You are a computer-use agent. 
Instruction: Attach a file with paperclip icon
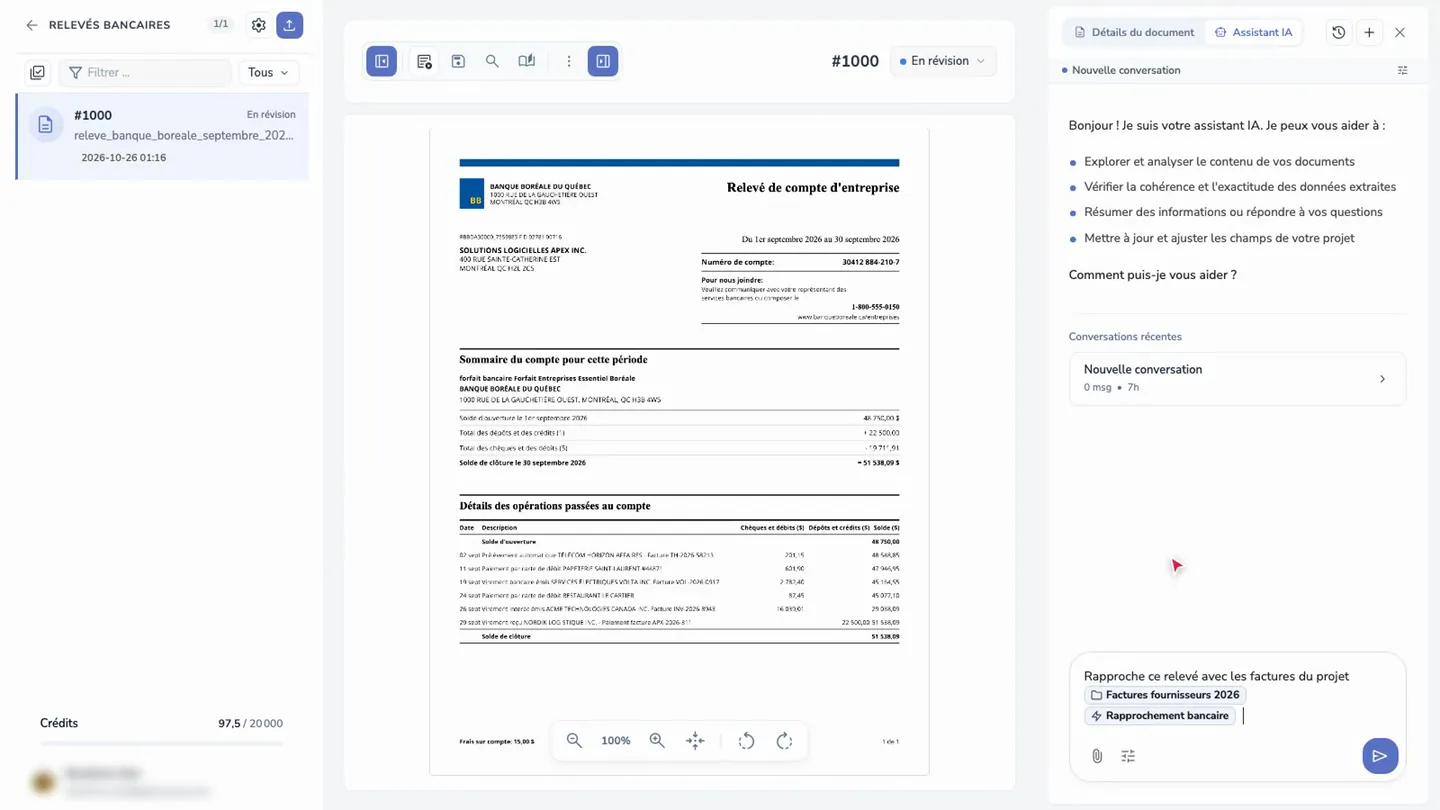point(1097,756)
